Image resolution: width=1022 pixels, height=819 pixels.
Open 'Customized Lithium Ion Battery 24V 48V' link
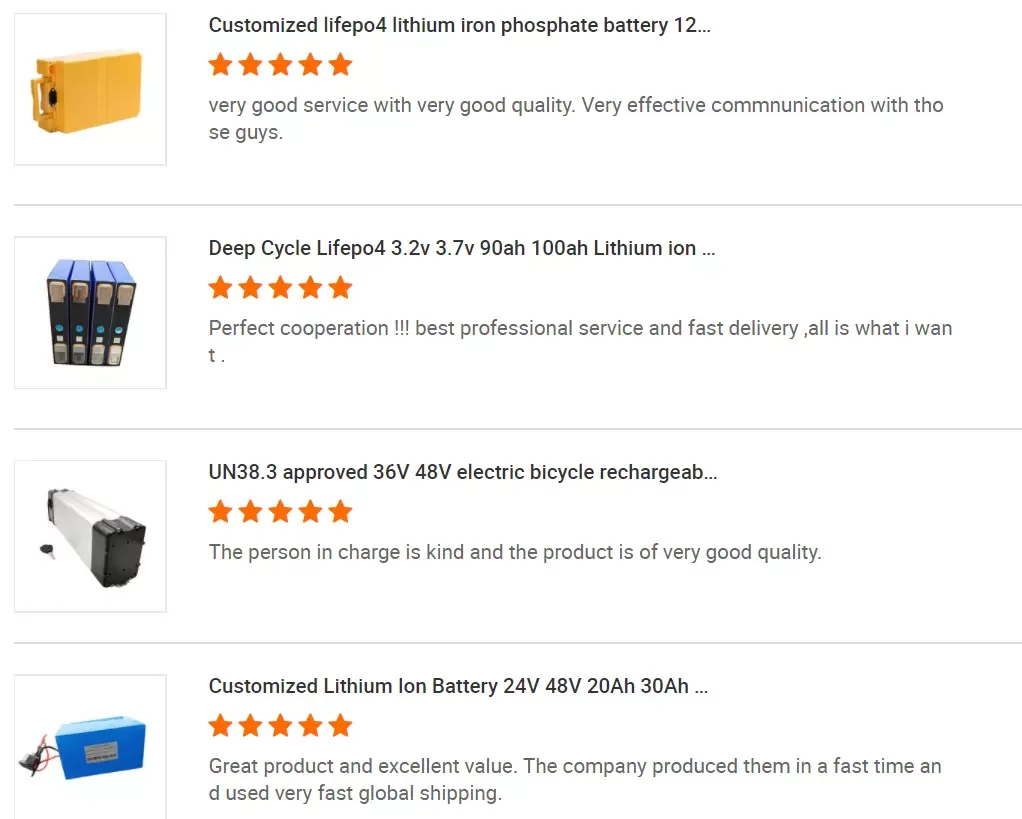click(x=458, y=687)
